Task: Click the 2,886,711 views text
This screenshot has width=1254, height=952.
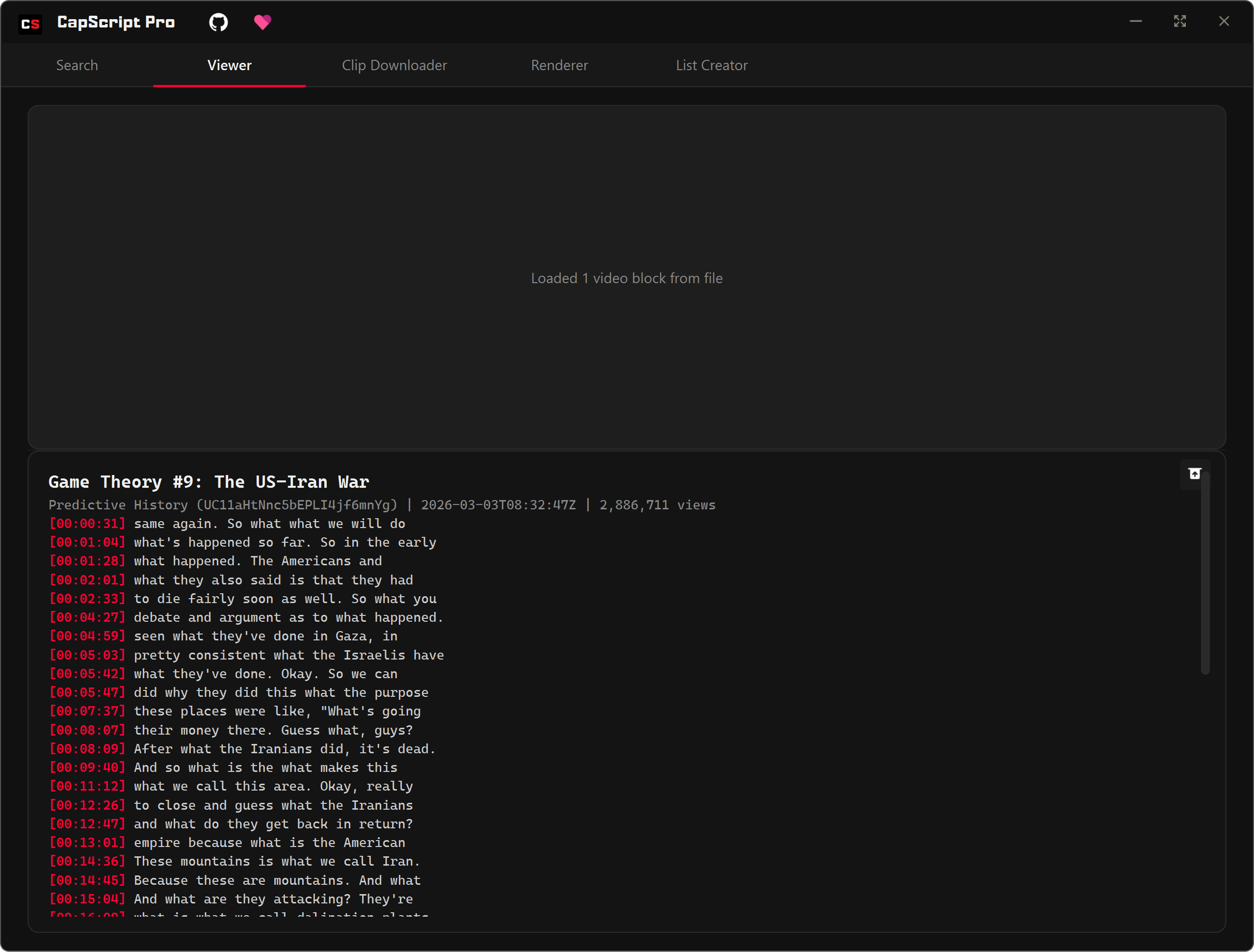Action: point(657,504)
